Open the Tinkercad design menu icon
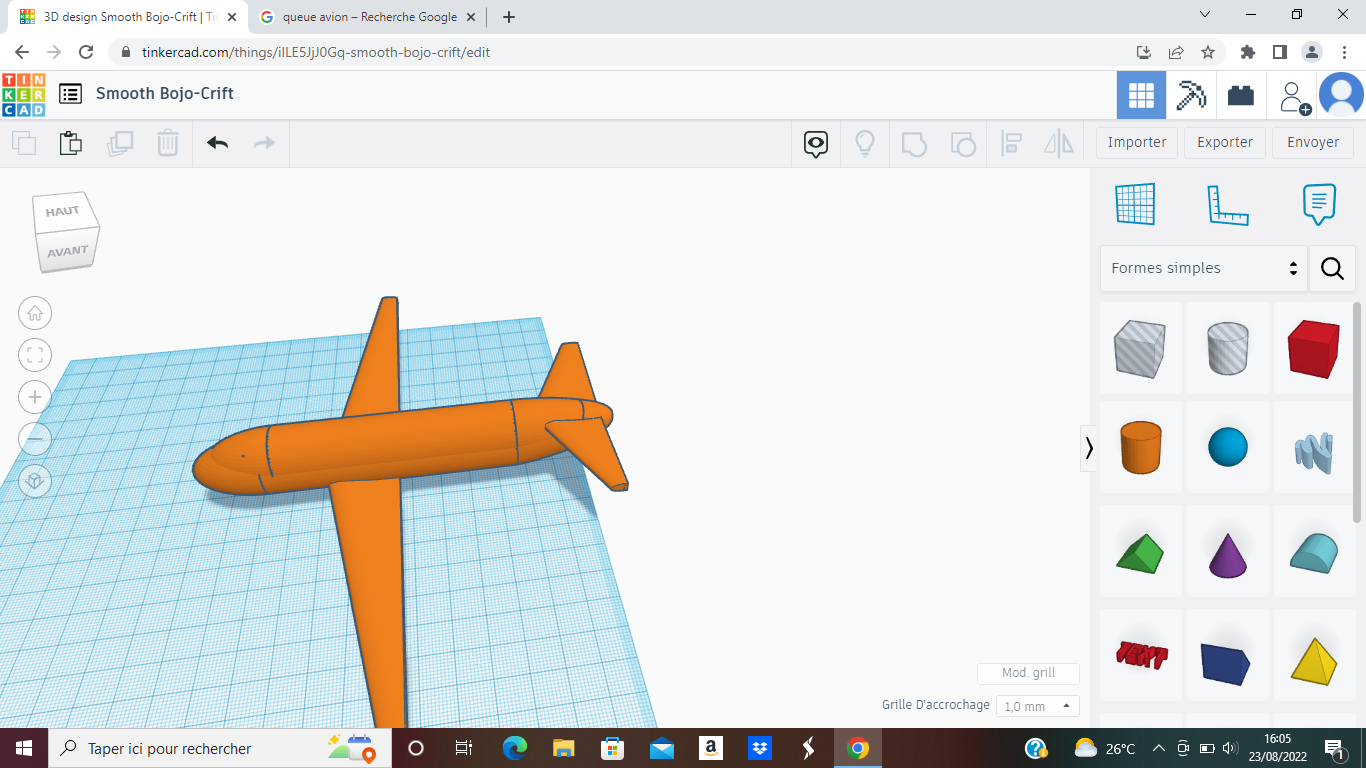Viewport: 1366px width, 768px height. pos(70,93)
